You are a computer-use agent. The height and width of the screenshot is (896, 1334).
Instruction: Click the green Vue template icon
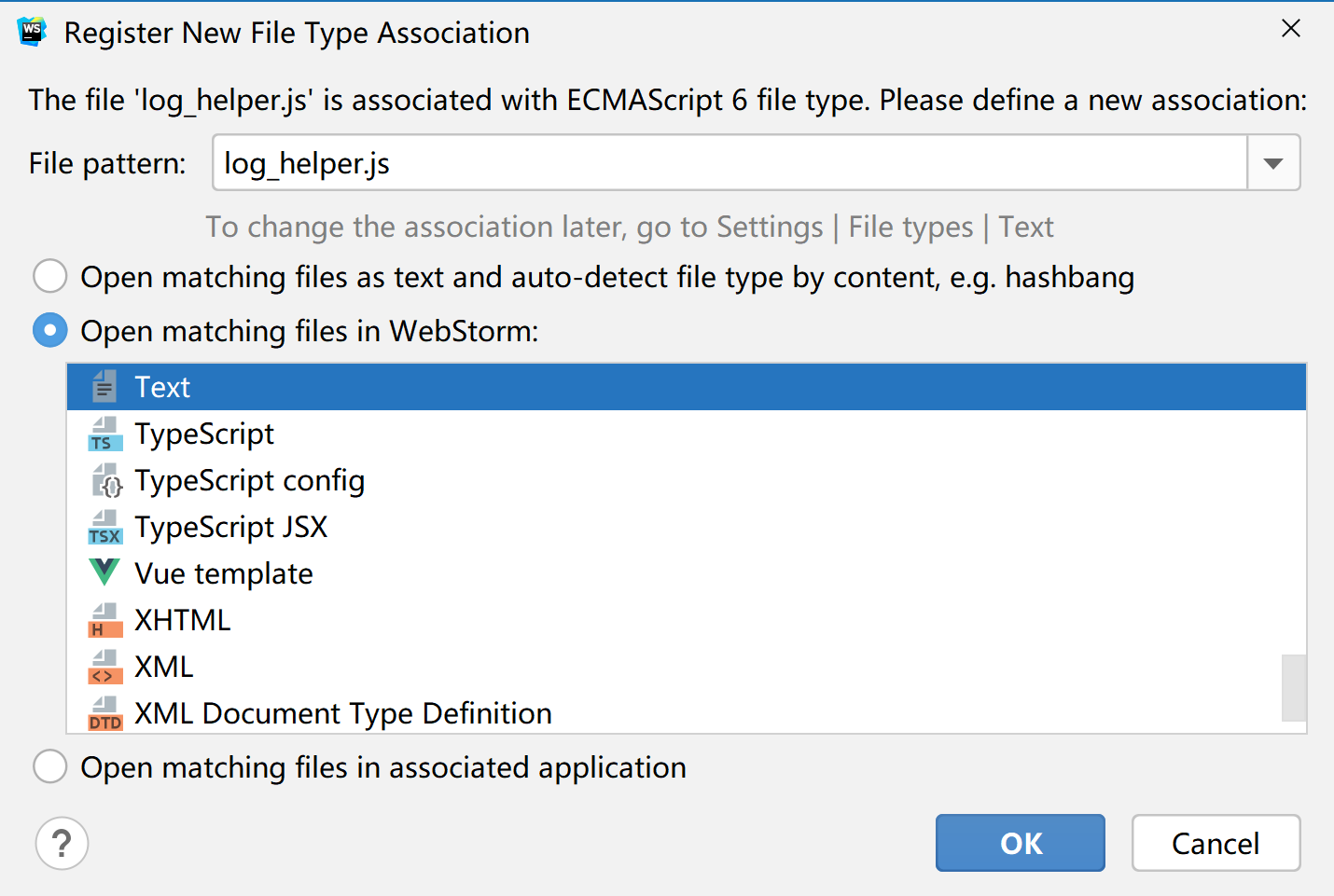(x=104, y=572)
